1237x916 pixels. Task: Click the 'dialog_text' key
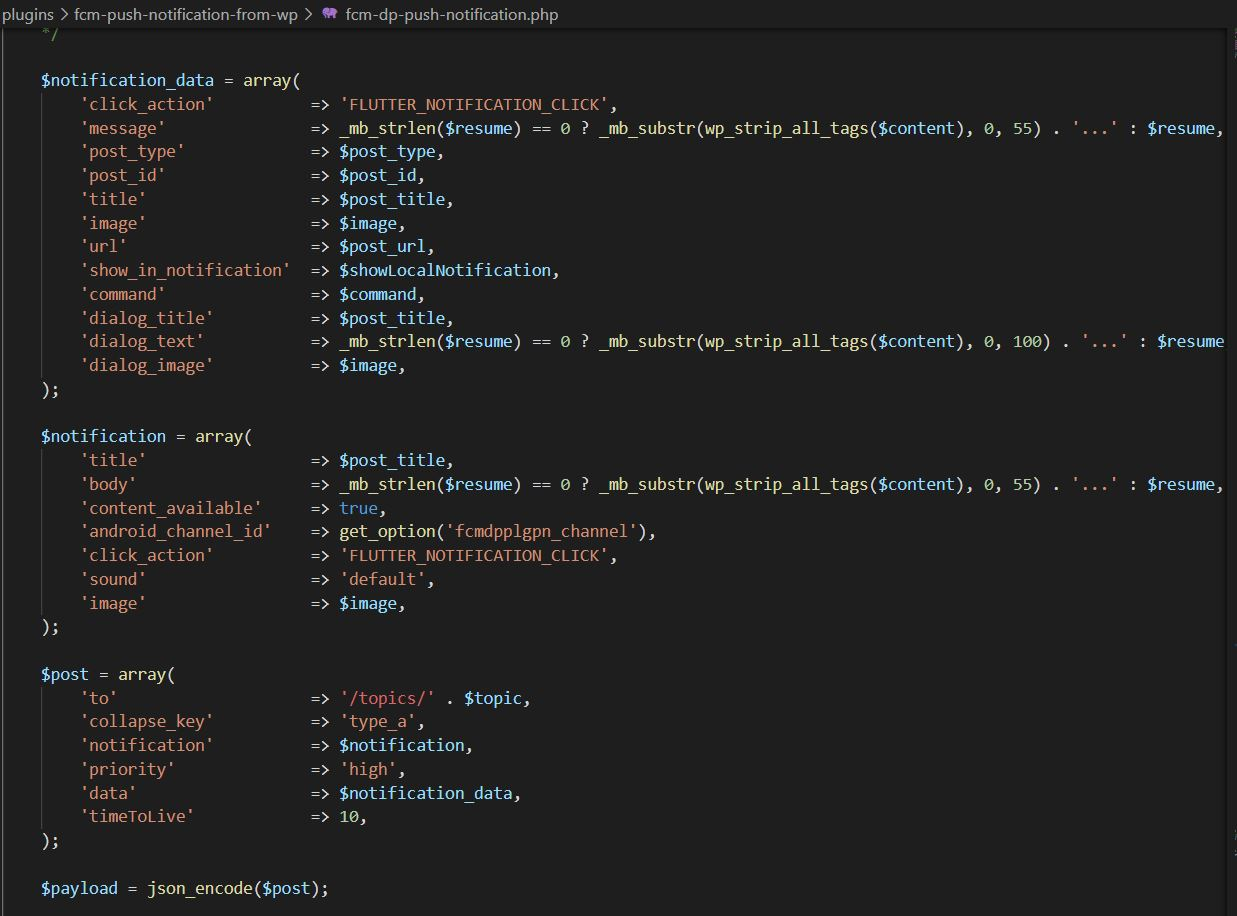142,341
